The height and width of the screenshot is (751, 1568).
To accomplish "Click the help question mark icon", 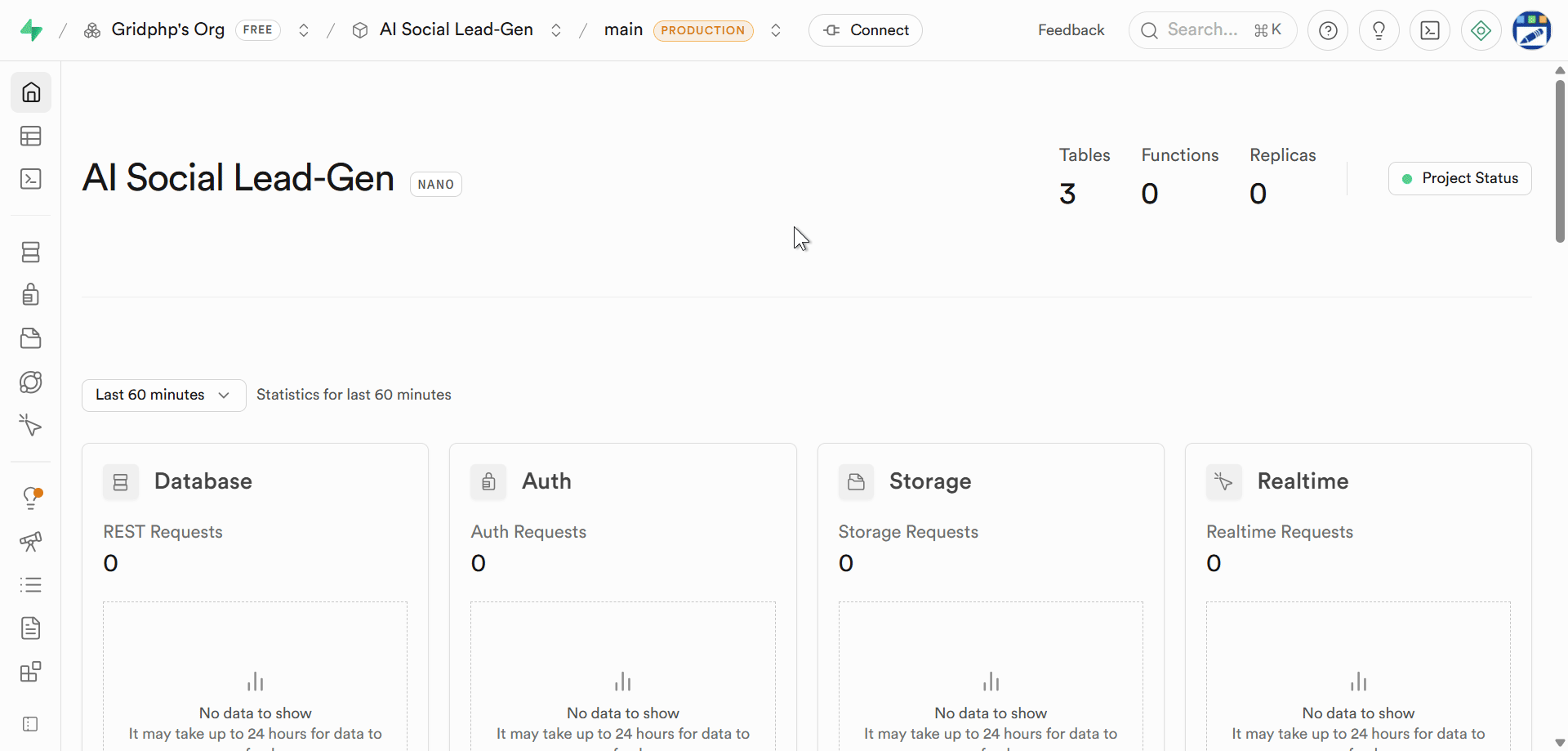I will 1328,31.
